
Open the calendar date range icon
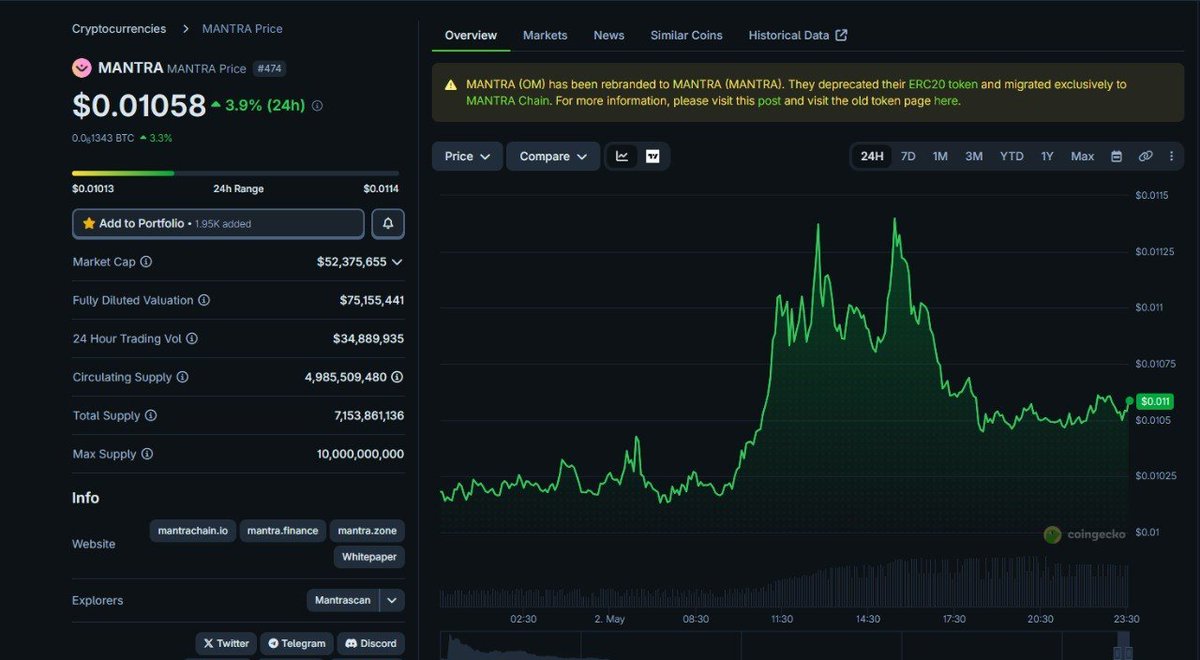(x=1117, y=156)
